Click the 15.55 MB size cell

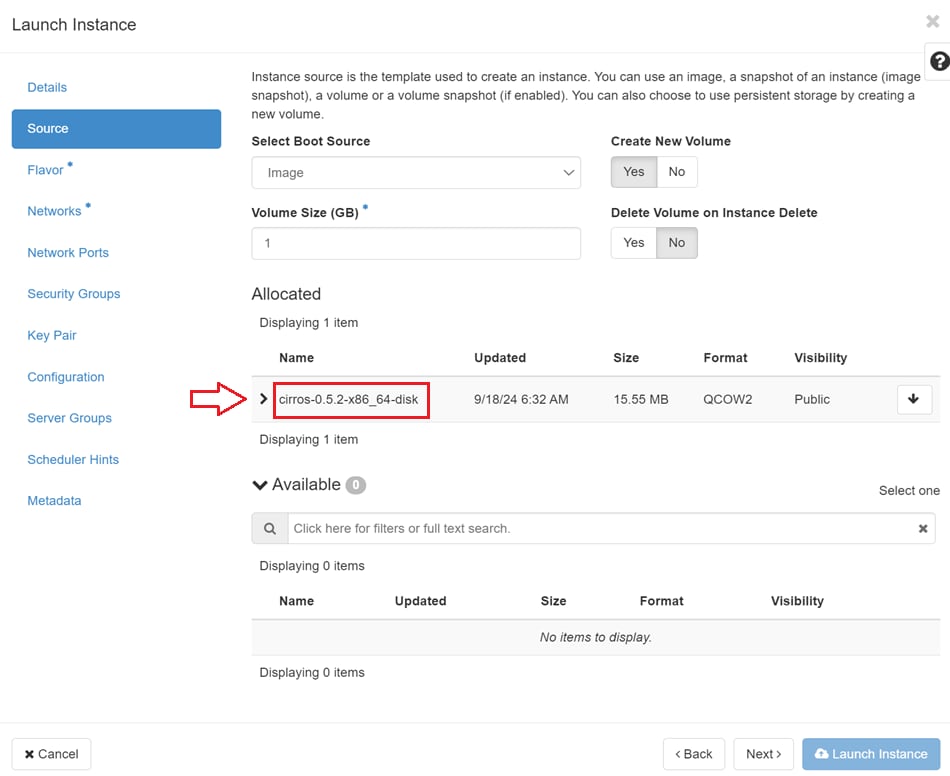641,399
